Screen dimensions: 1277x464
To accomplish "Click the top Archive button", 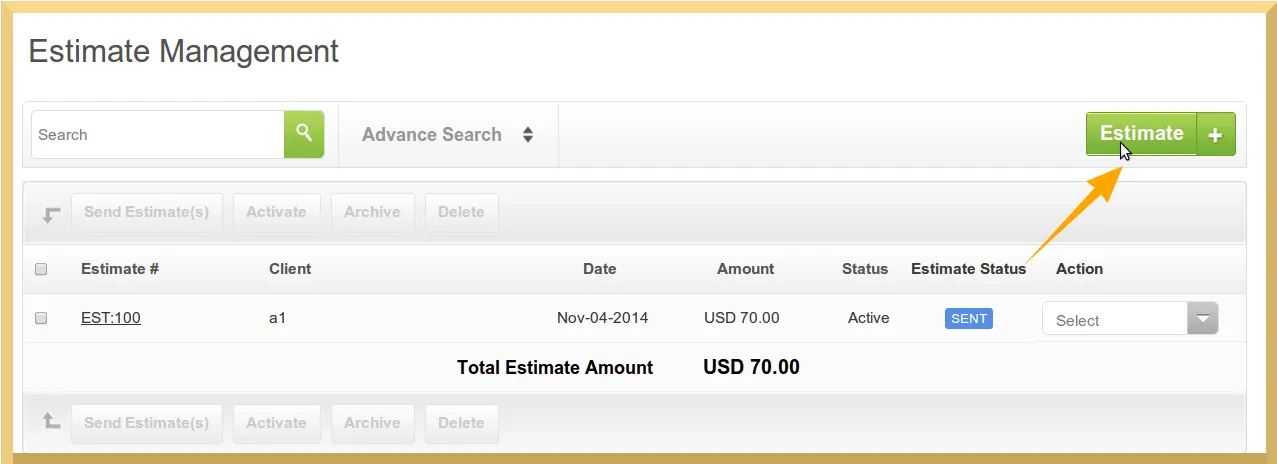I will click(x=372, y=212).
